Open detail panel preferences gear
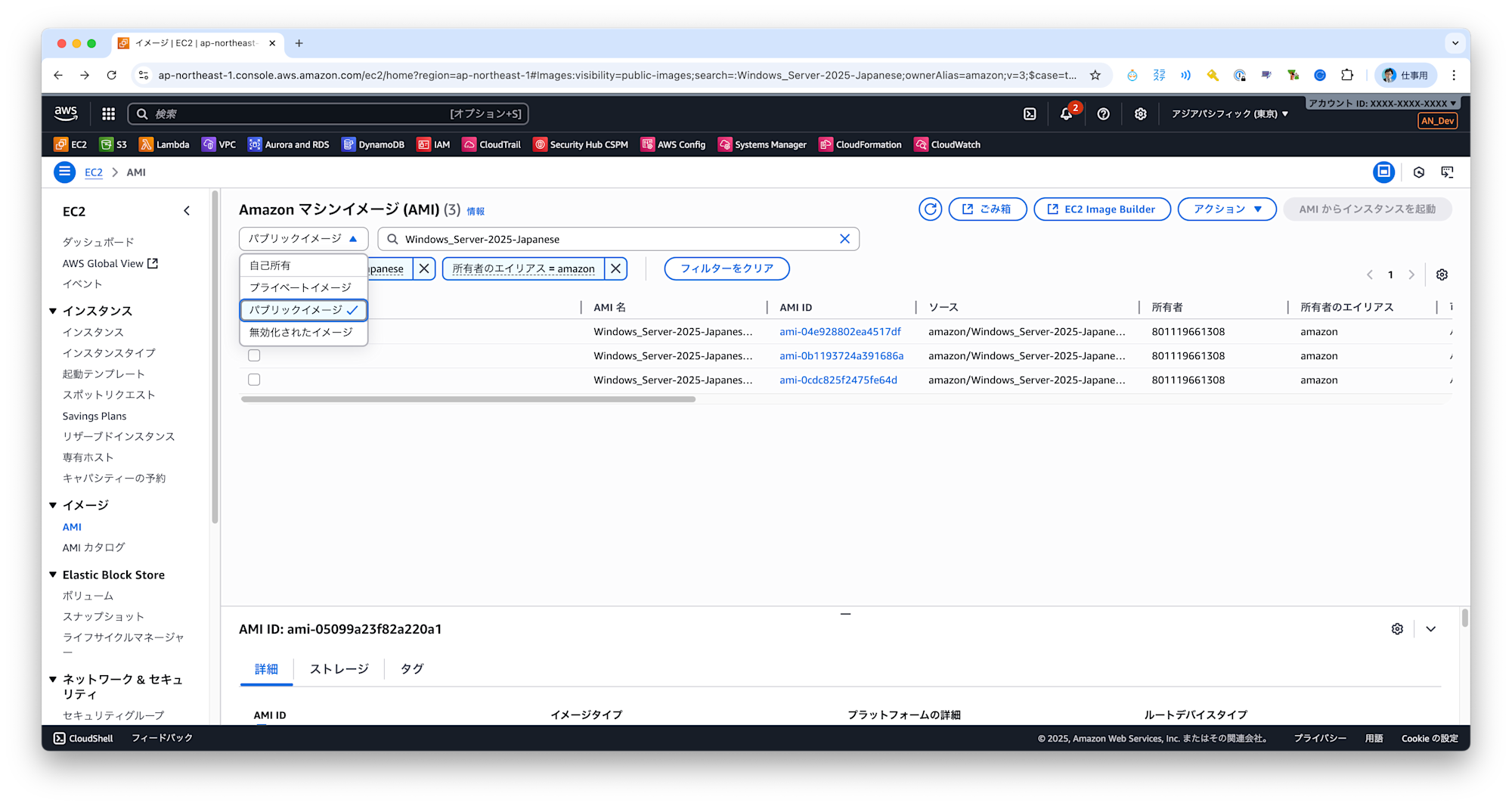Screen dimensions: 1512x806 (1397, 629)
